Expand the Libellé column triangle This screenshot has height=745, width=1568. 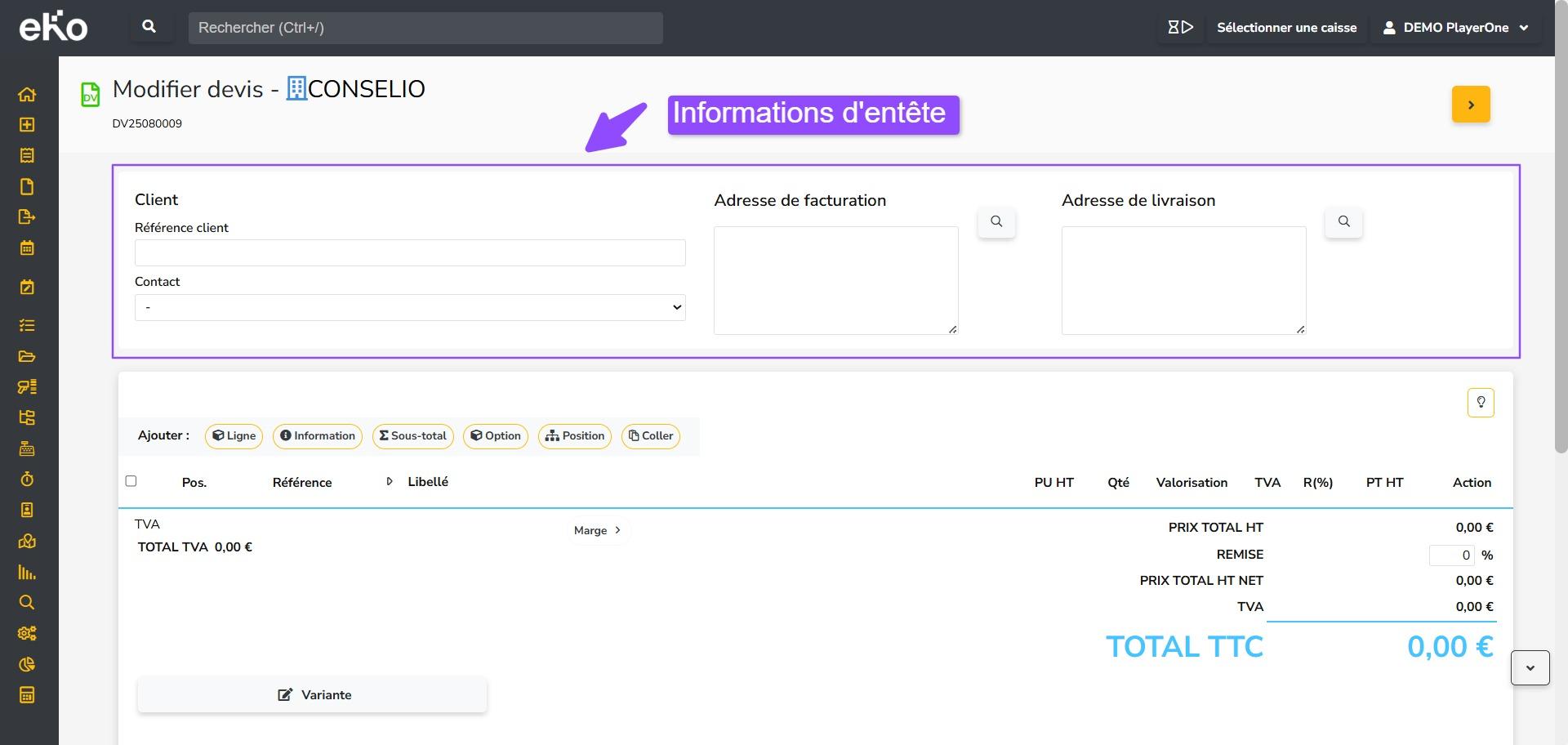click(x=390, y=482)
